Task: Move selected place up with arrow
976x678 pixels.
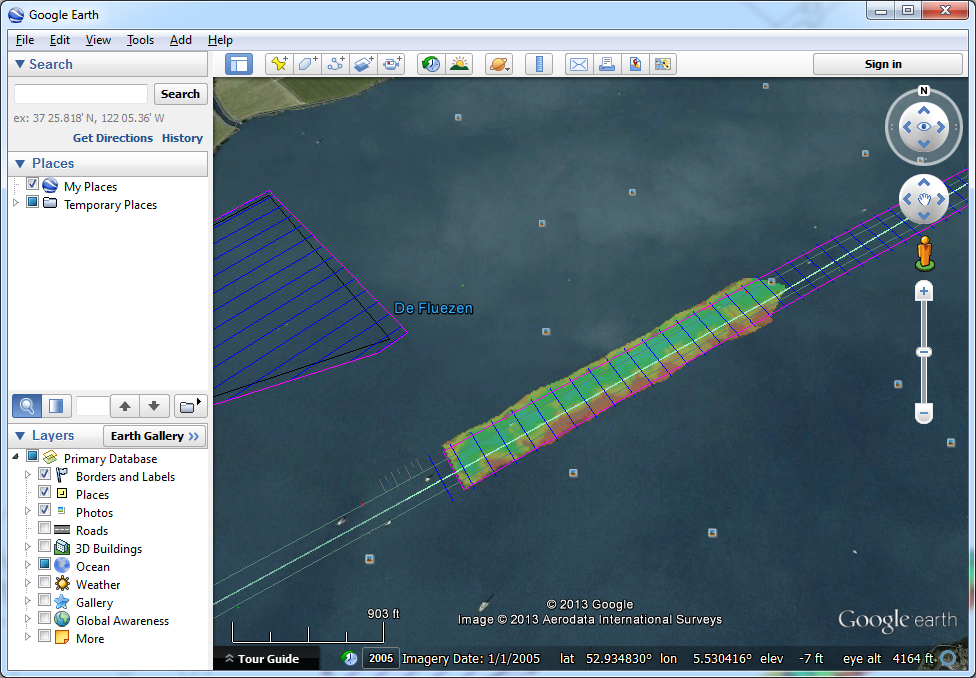Action: click(x=125, y=407)
